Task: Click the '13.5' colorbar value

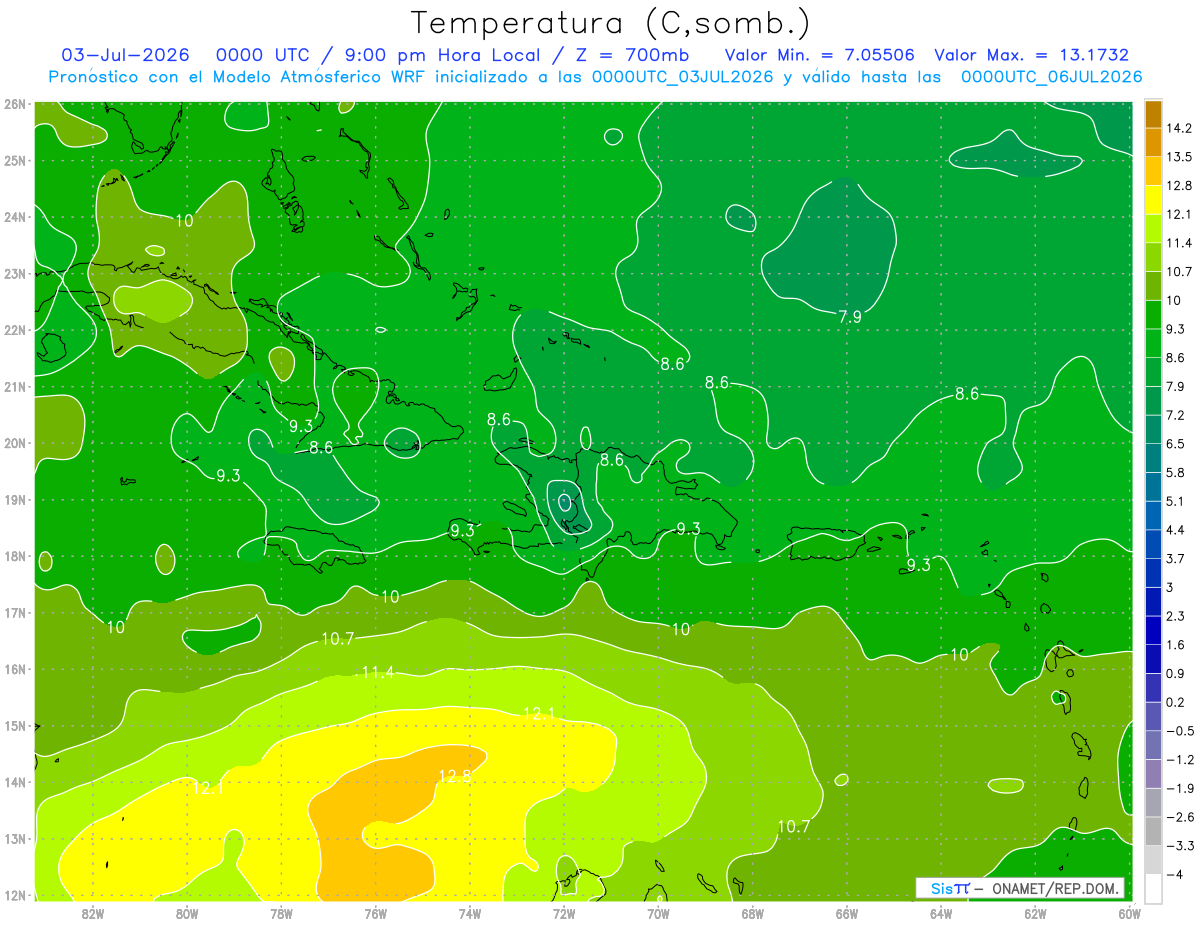Action: click(1178, 157)
